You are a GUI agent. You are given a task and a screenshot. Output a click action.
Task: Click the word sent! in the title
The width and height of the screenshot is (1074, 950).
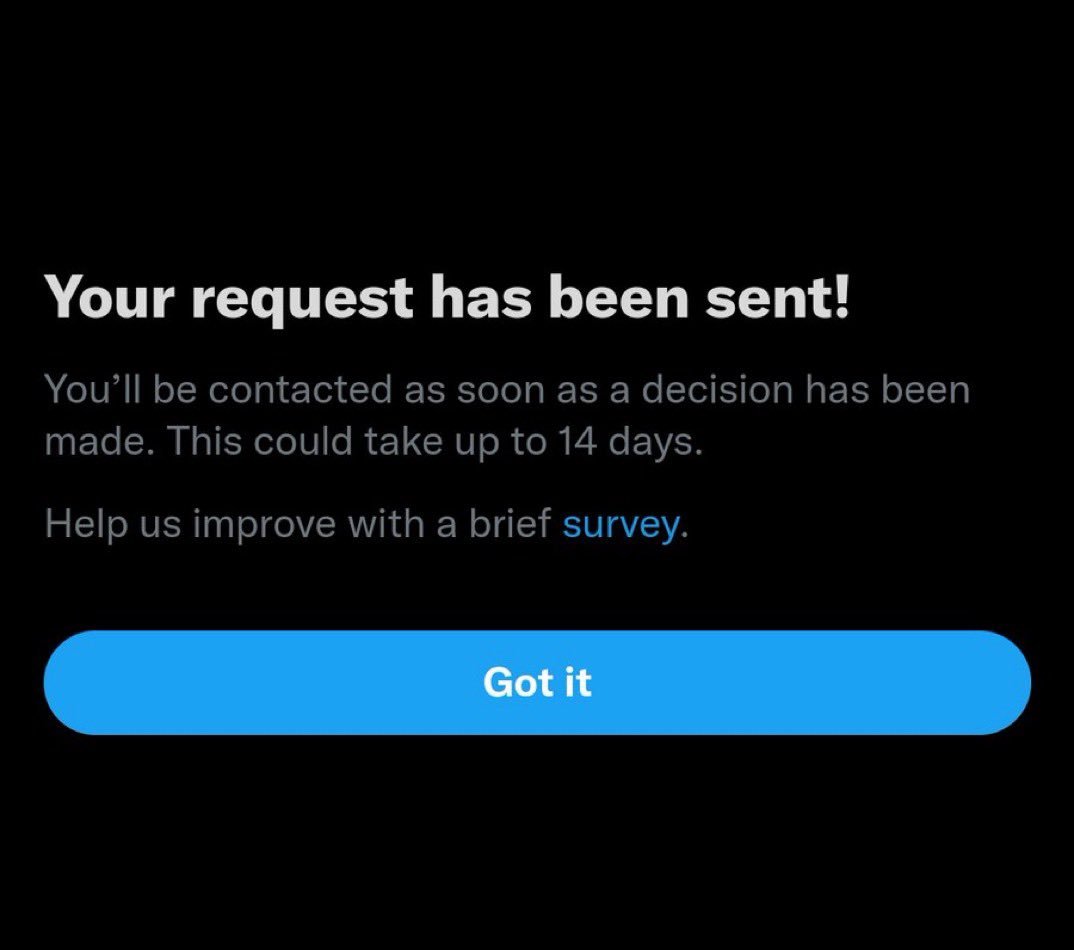[777, 299]
